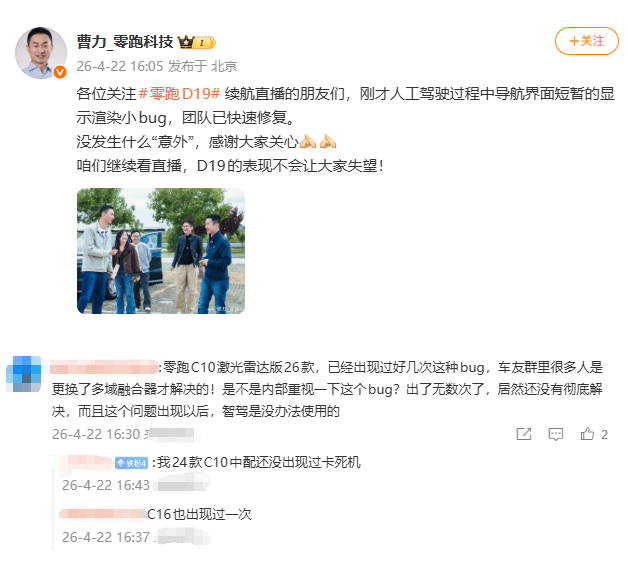The width and height of the screenshot is (628, 568).
Task: Open 曹力_零跑科技 profile avatar
Action: coord(40,52)
